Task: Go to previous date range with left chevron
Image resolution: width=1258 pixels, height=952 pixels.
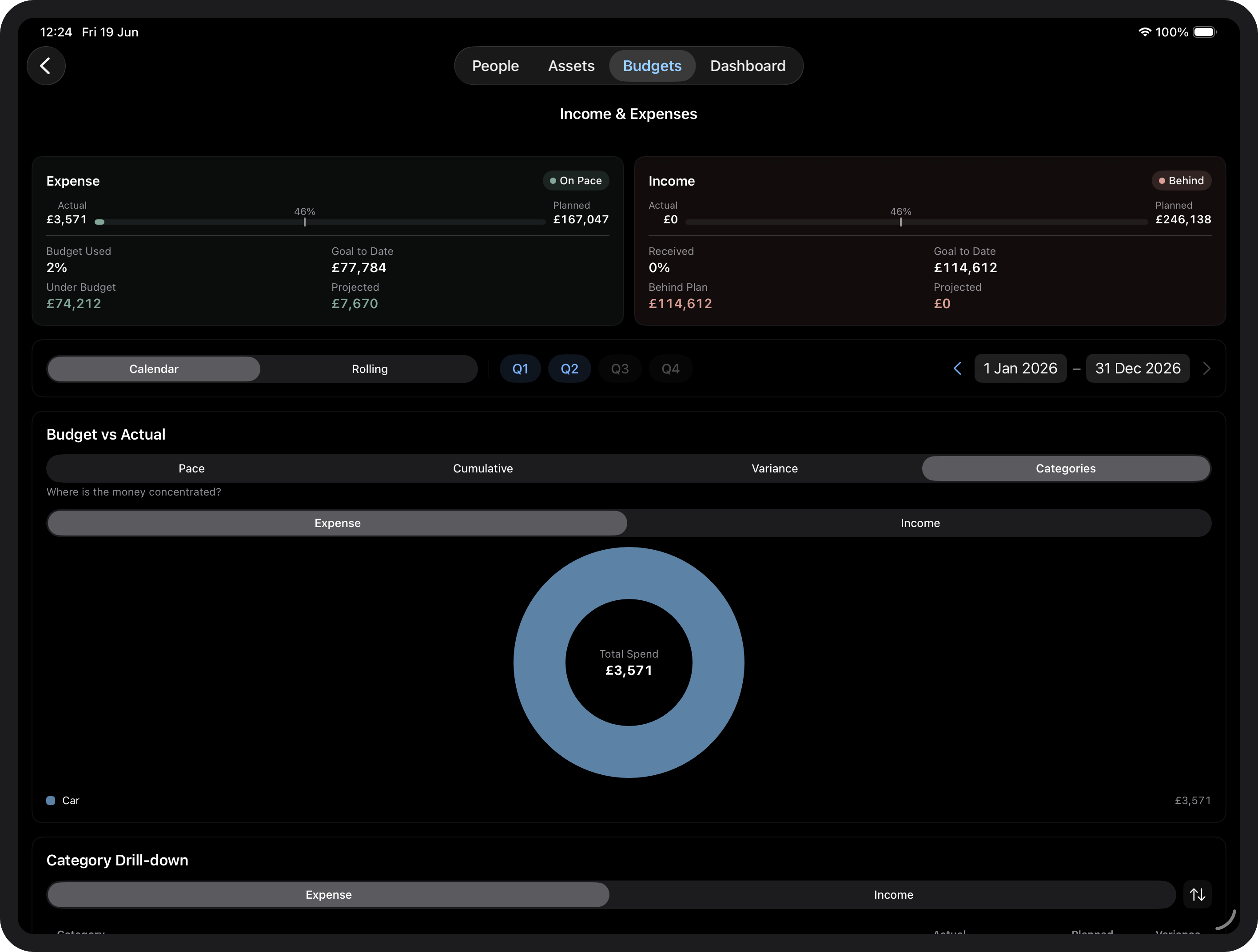Action: click(x=958, y=368)
